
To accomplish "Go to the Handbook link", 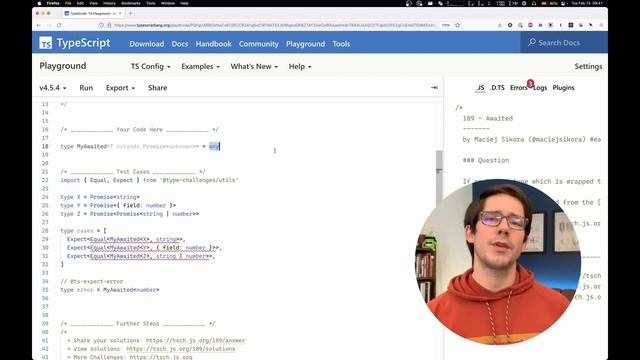I will (x=213, y=44).
